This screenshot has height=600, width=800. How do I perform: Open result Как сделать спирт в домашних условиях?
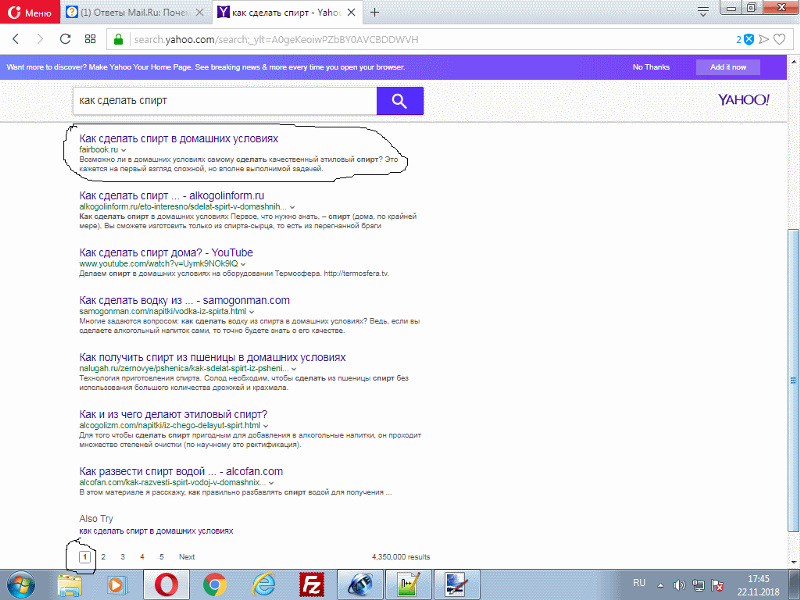pos(179,138)
